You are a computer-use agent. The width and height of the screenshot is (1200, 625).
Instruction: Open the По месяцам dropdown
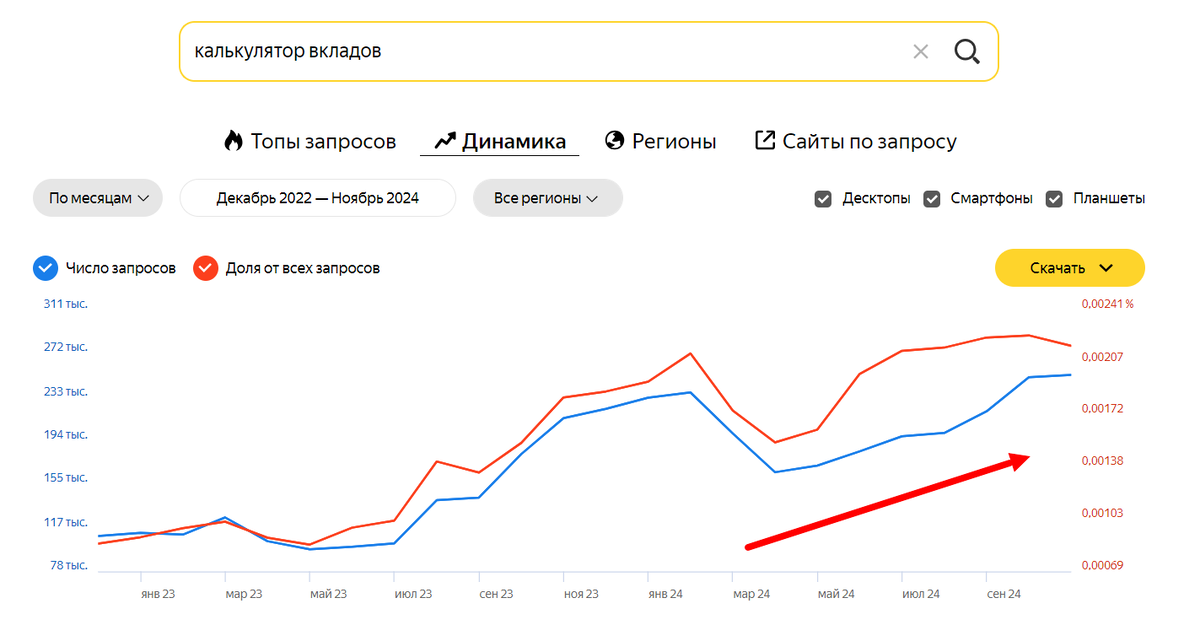(x=97, y=198)
